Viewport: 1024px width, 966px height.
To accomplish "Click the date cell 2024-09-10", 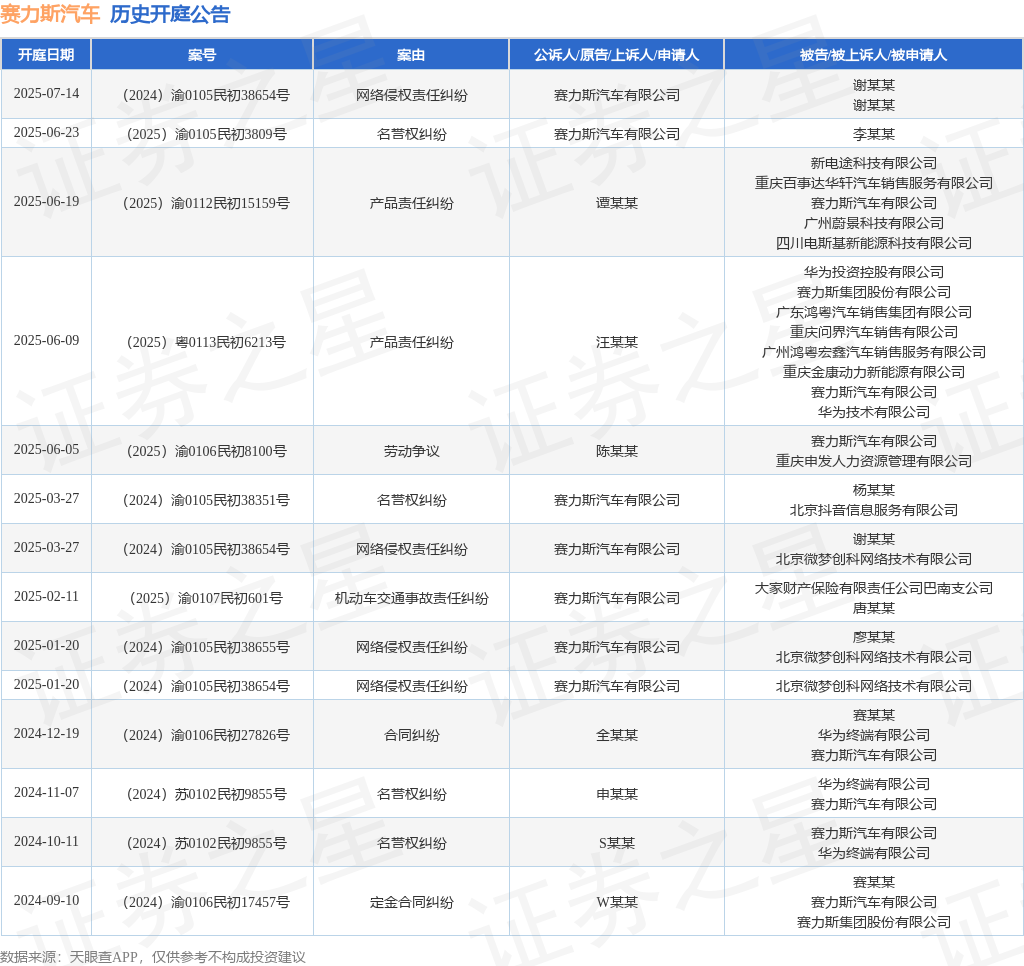I will (46, 900).
